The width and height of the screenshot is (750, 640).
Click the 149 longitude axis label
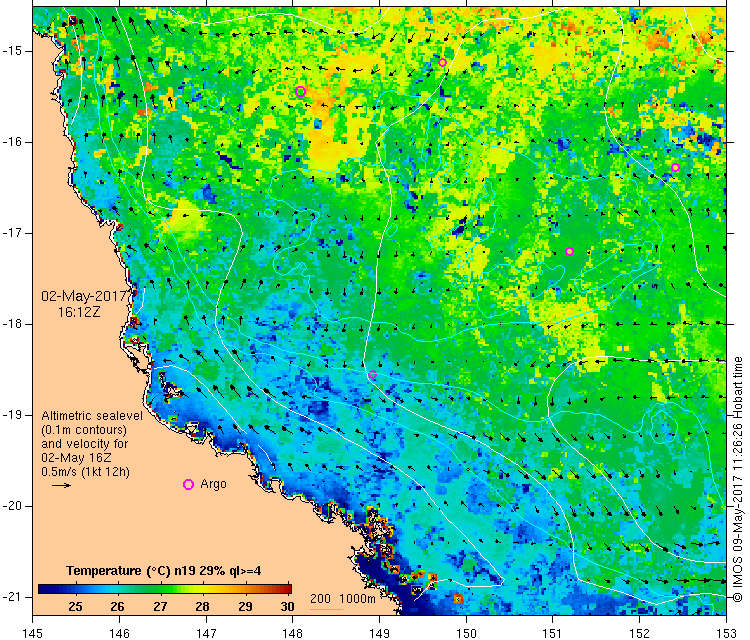click(379, 633)
